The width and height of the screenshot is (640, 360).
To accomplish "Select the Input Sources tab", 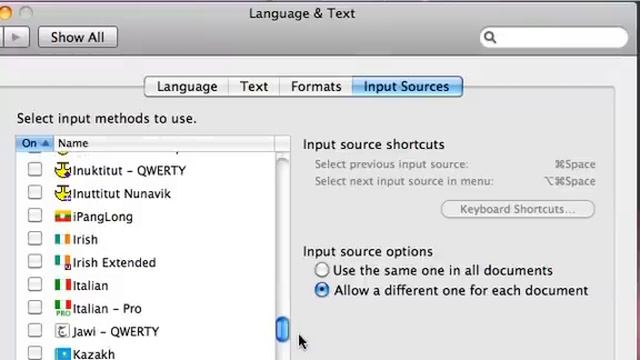I will 407,87.
